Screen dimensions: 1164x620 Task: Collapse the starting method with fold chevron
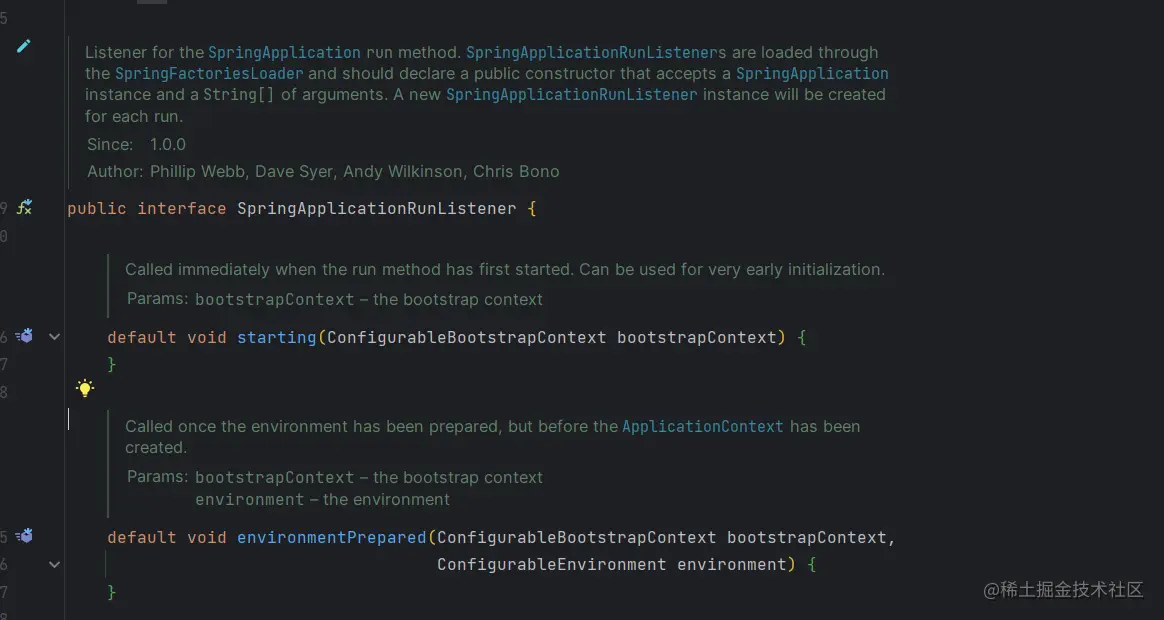[54, 336]
